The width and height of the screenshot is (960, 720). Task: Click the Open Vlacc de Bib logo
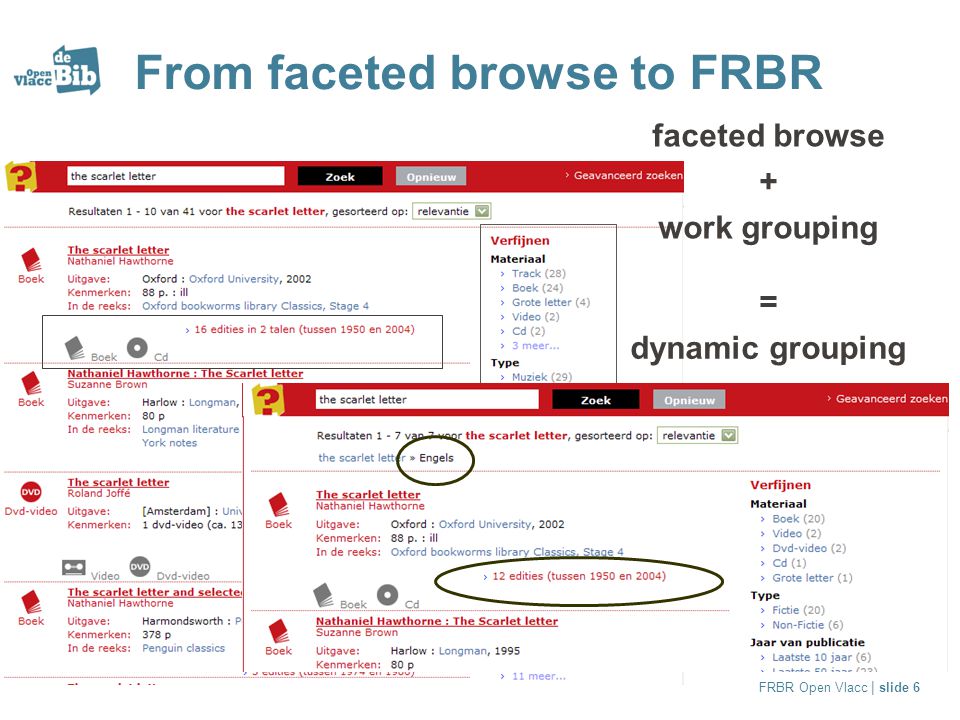[58, 70]
